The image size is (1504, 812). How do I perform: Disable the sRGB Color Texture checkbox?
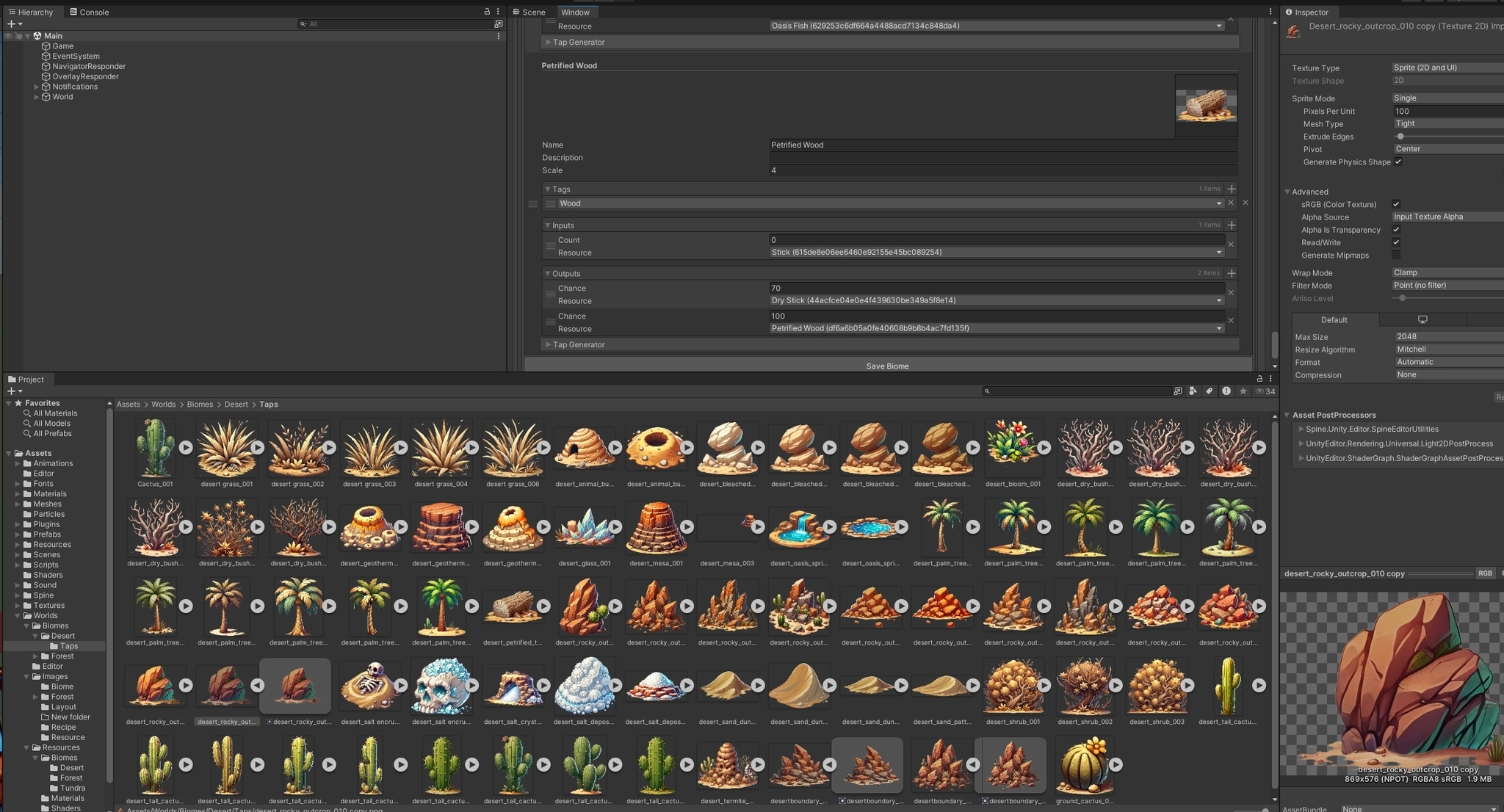tap(1396, 204)
